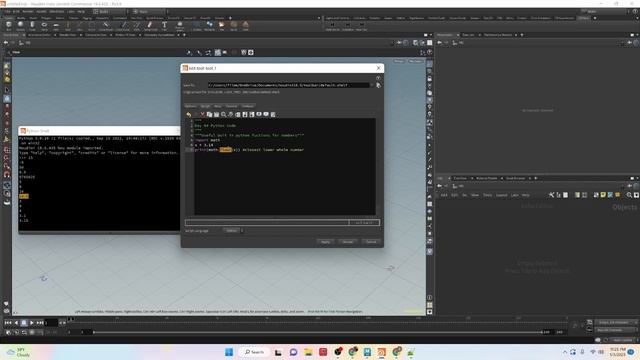Open the Windows menu in Houdini
The height and width of the screenshot is (360, 640).
tap(57, 11)
